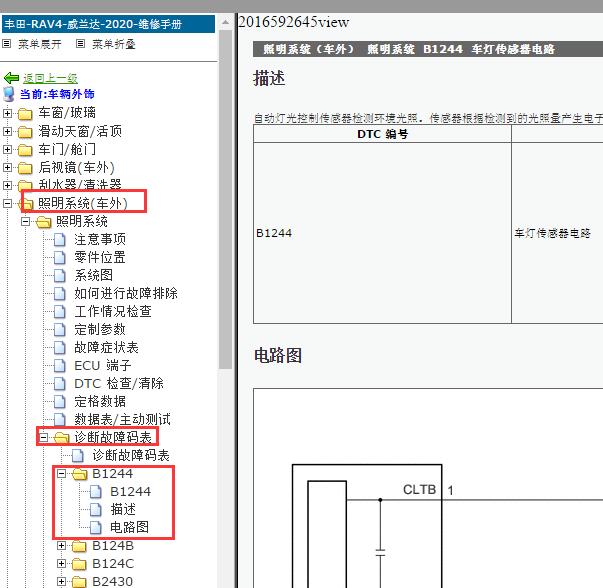
Task: Expand the B124C folder node
Action: click(x=62, y=564)
